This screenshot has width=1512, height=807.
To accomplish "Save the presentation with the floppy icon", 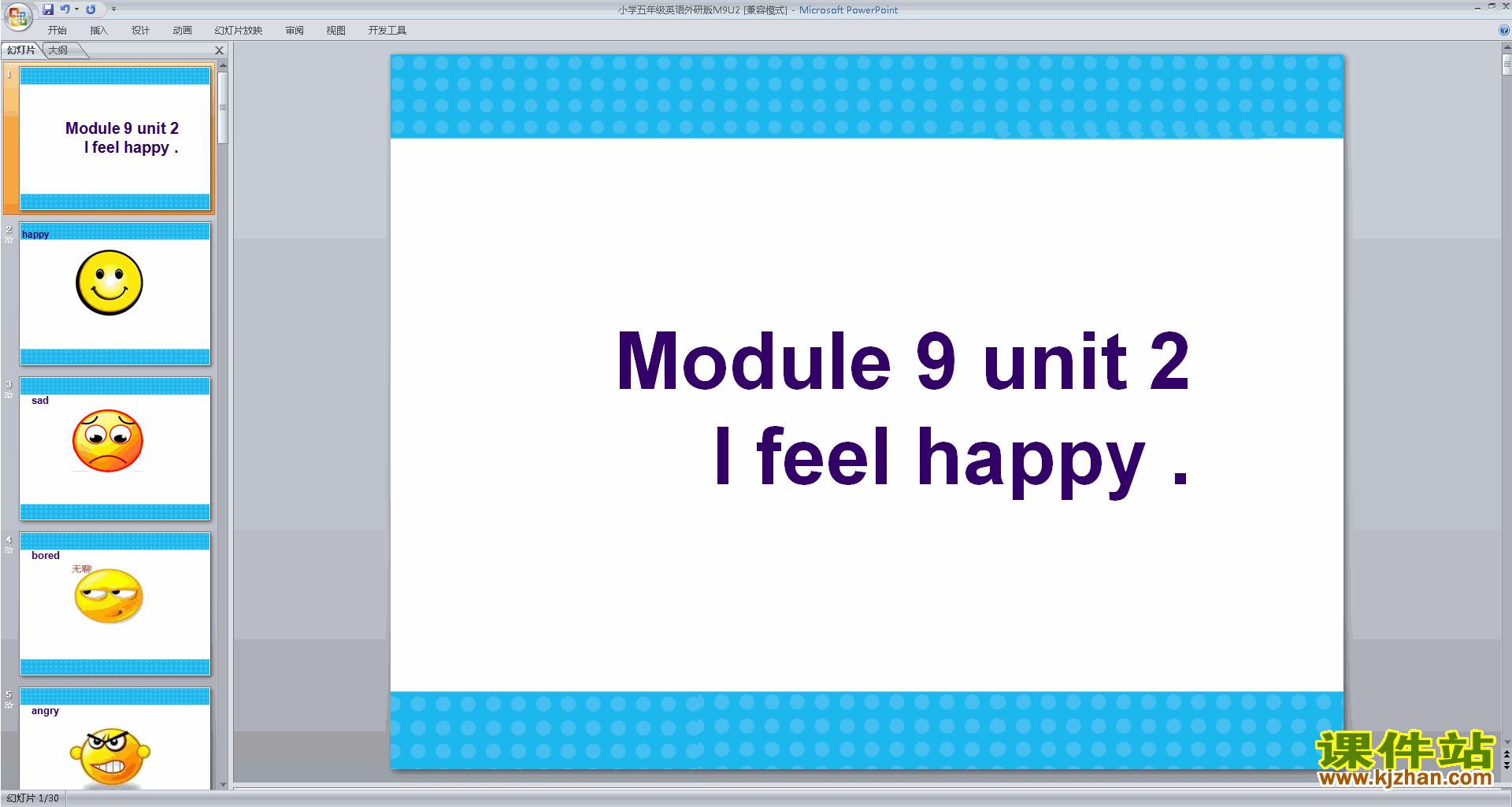I will pyautogui.click(x=48, y=9).
